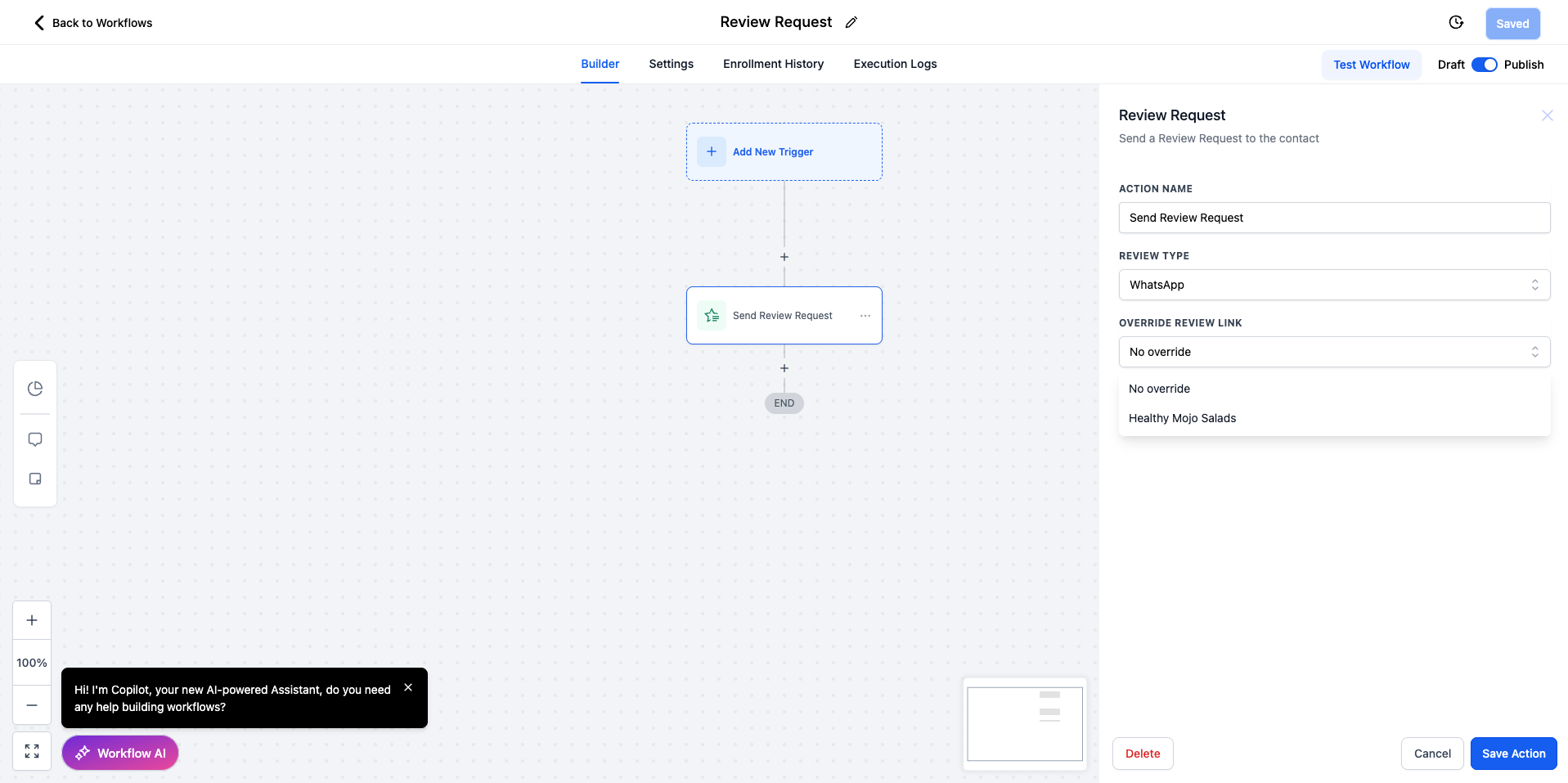1568x783 pixels.
Task: Toggle the Draft/Publish switch
Action: click(x=1484, y=65)
